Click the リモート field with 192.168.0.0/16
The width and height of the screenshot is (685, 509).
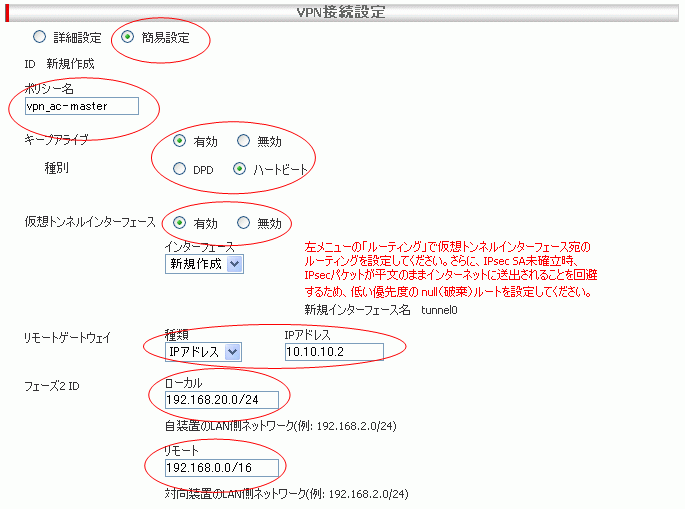[x=221, y=468]
